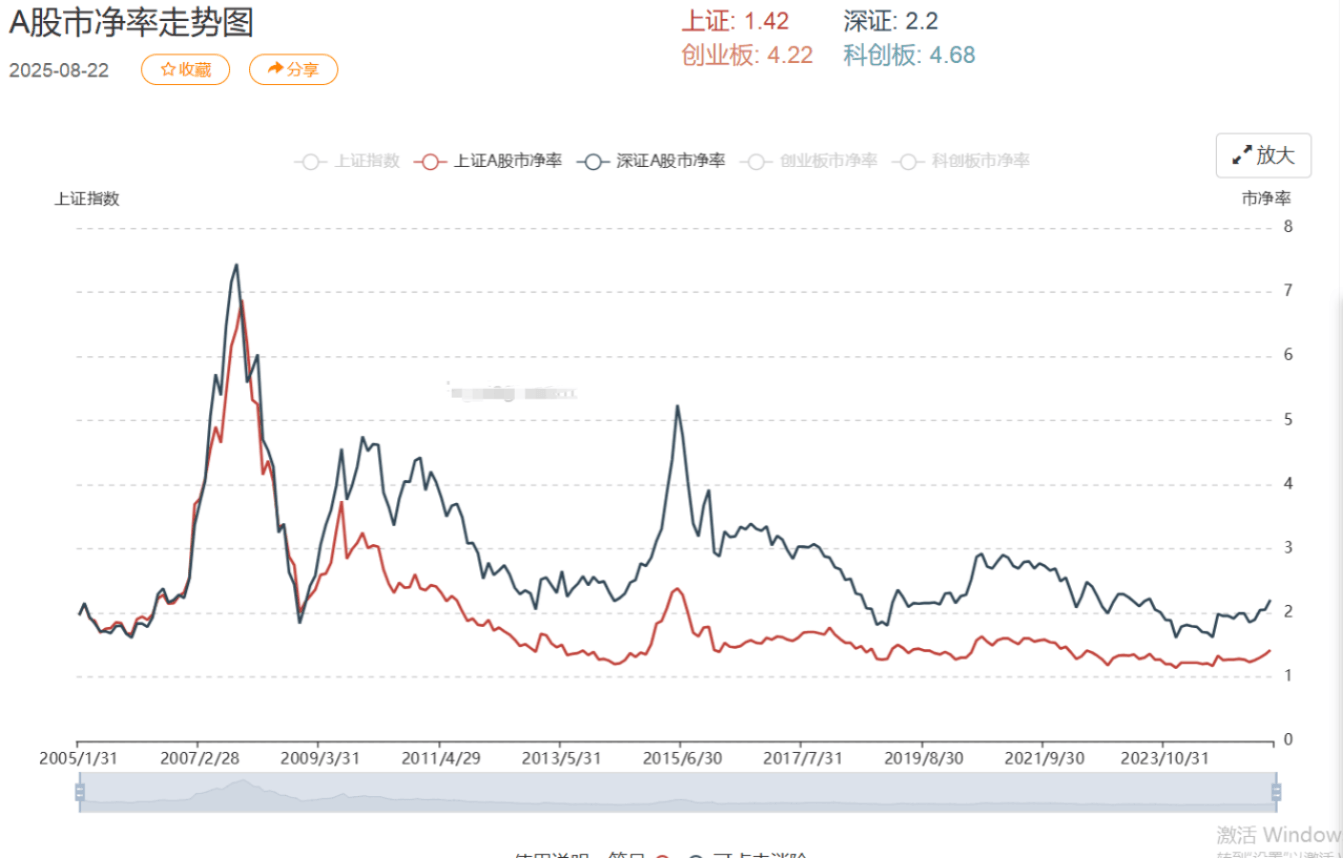Click the share arrow icon in 分享
Image resolution: width=1343 pixels, height=858 pixels.
(x=276, y=69)
